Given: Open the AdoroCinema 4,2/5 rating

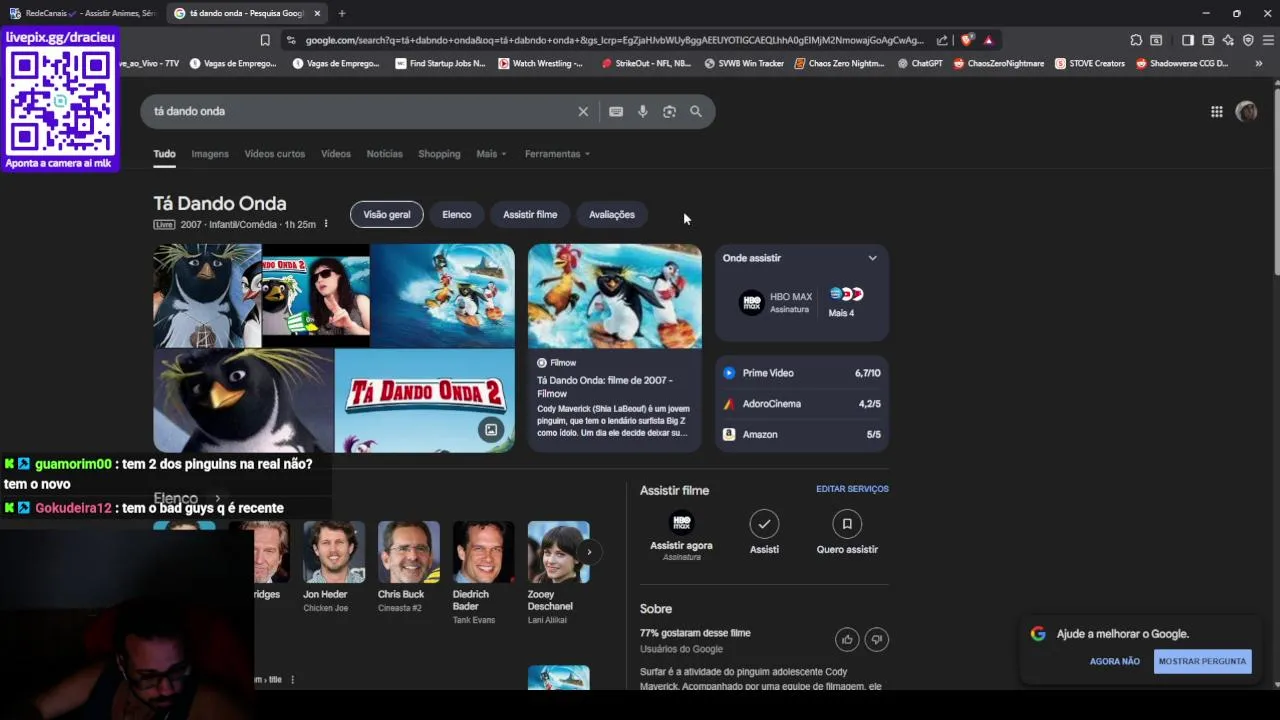Looking at the screenshot, I should [x=802, y=404].
